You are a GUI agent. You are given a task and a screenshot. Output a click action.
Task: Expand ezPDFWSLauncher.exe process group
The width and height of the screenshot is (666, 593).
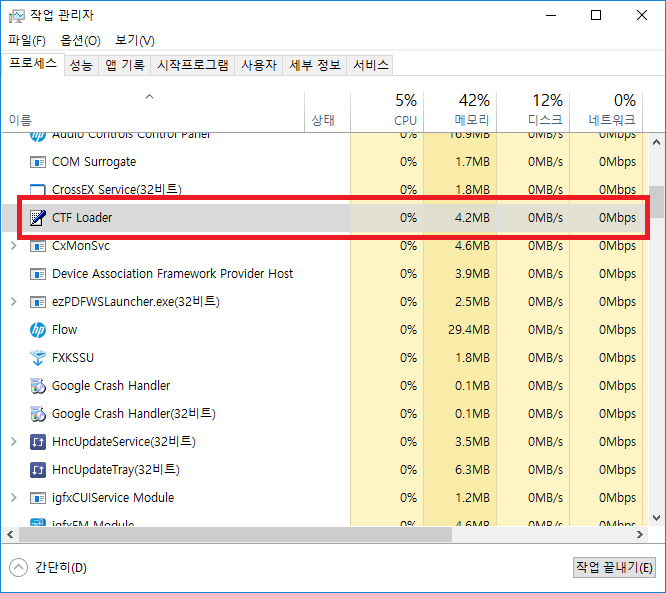point(13,302)
